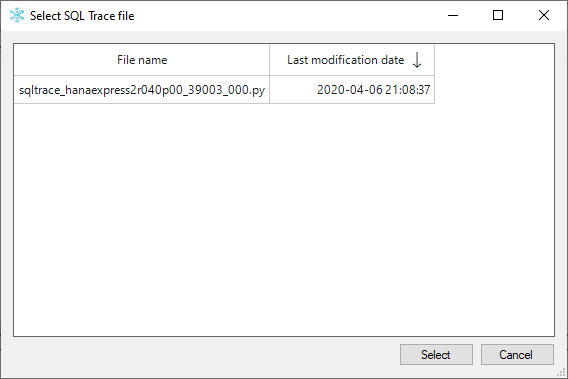Maximize the Select SQL Trace file dialog

(498, 16)
